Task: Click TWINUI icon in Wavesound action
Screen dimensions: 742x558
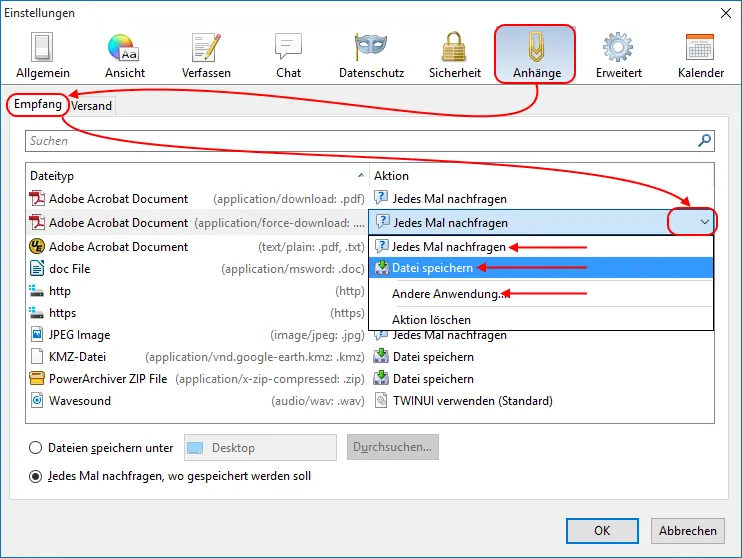Action: [381, 400]
